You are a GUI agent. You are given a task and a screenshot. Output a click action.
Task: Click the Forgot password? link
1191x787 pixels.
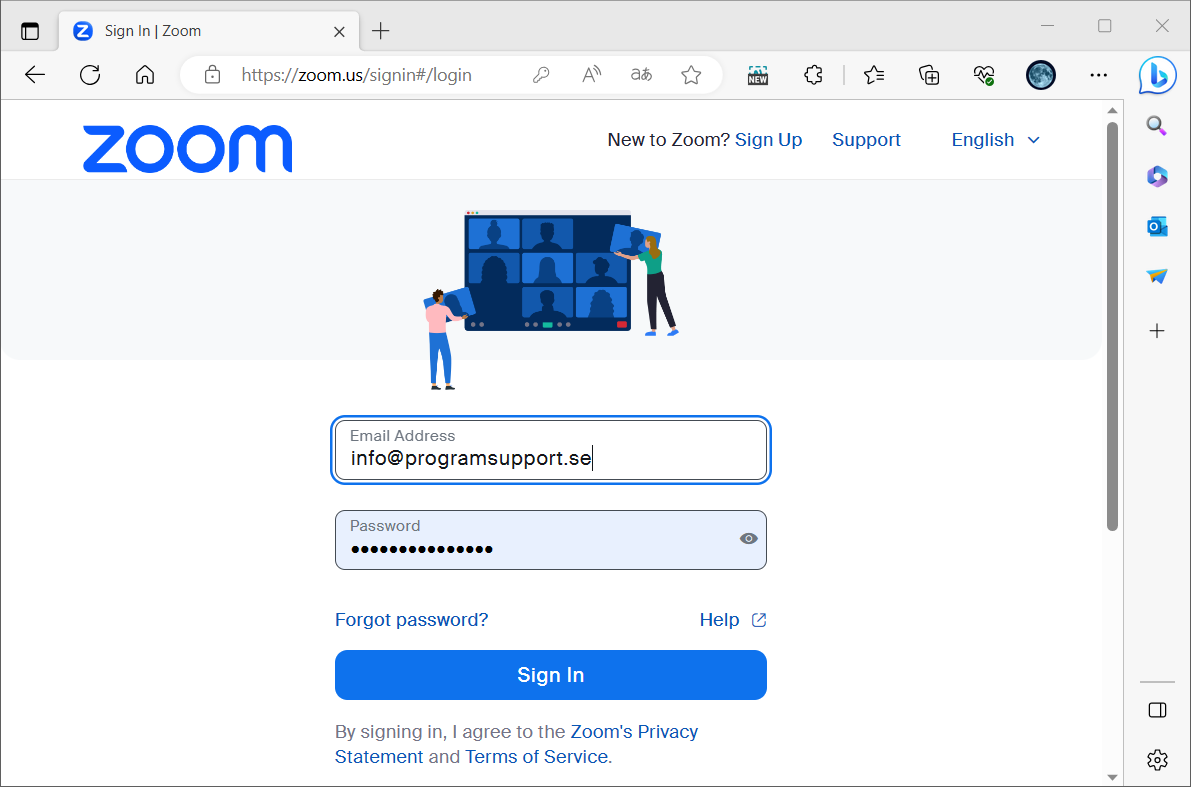click(x=411, y=620)
